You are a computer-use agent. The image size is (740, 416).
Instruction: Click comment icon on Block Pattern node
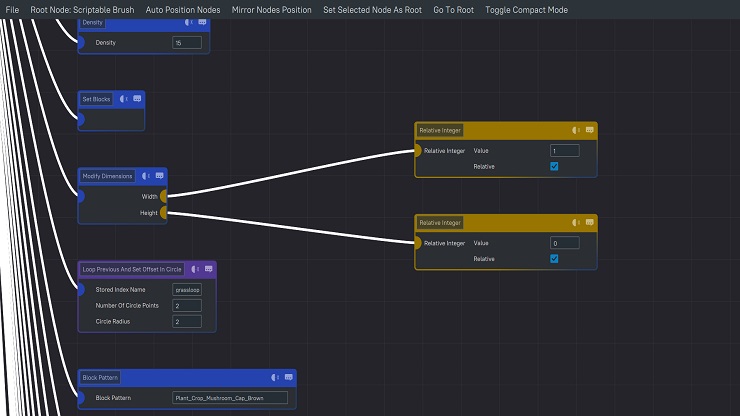288,377
